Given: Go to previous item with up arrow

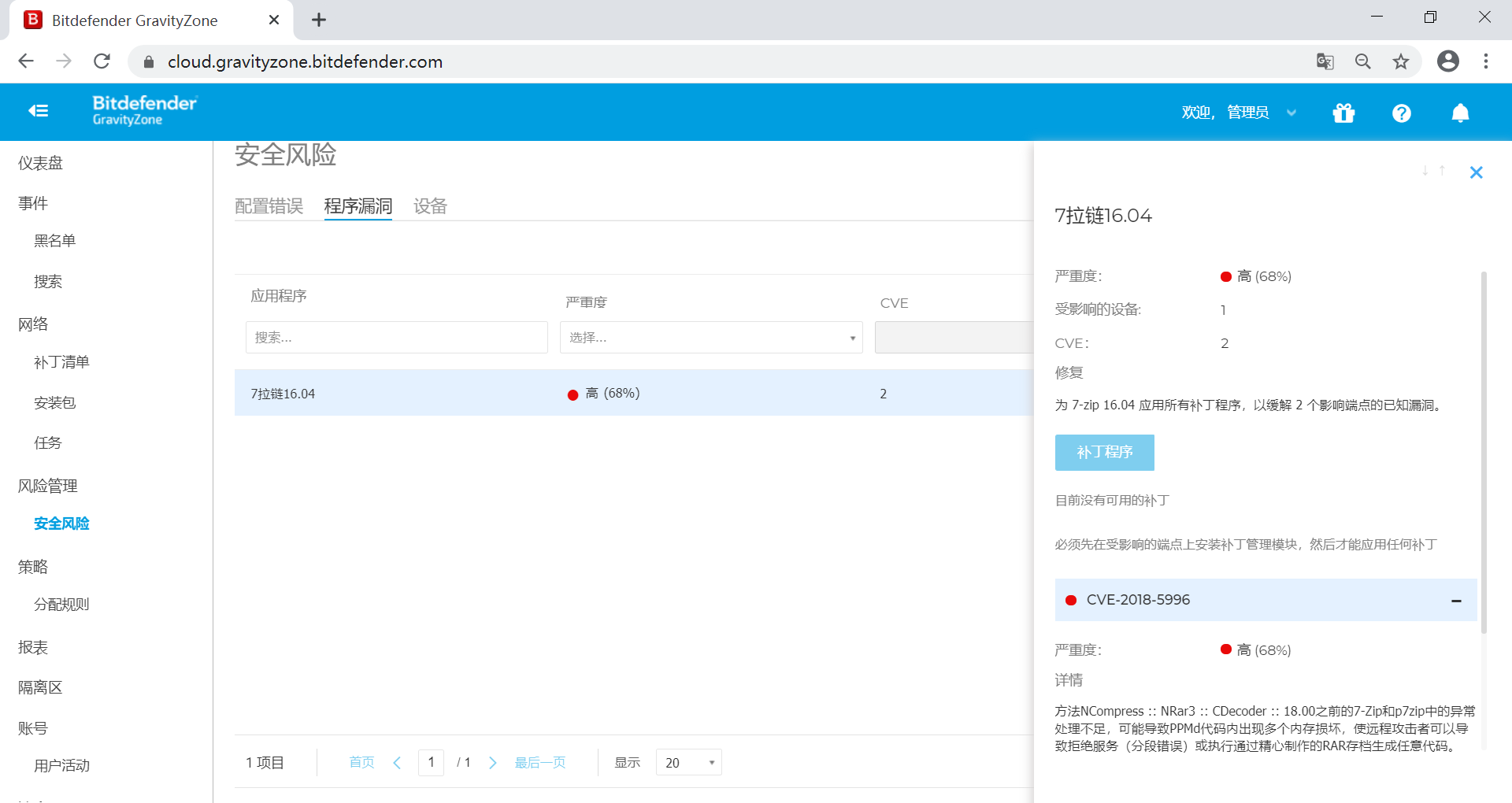Looking at the screenshot, I should tap(1442, 171).
